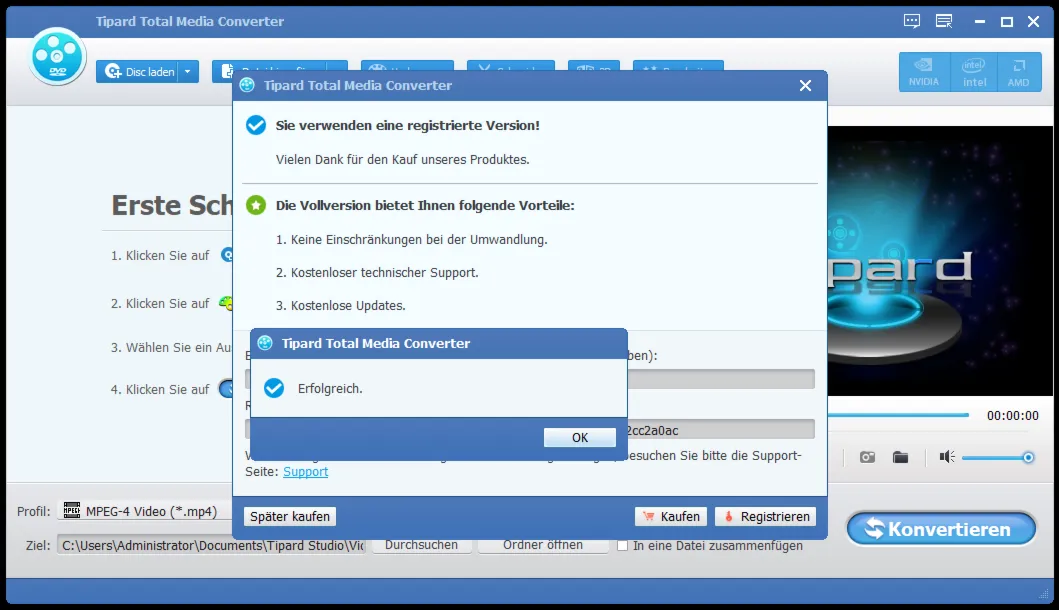Click the Kaufen button
The width and height of the screenshot is (1059, 610).
671,516
